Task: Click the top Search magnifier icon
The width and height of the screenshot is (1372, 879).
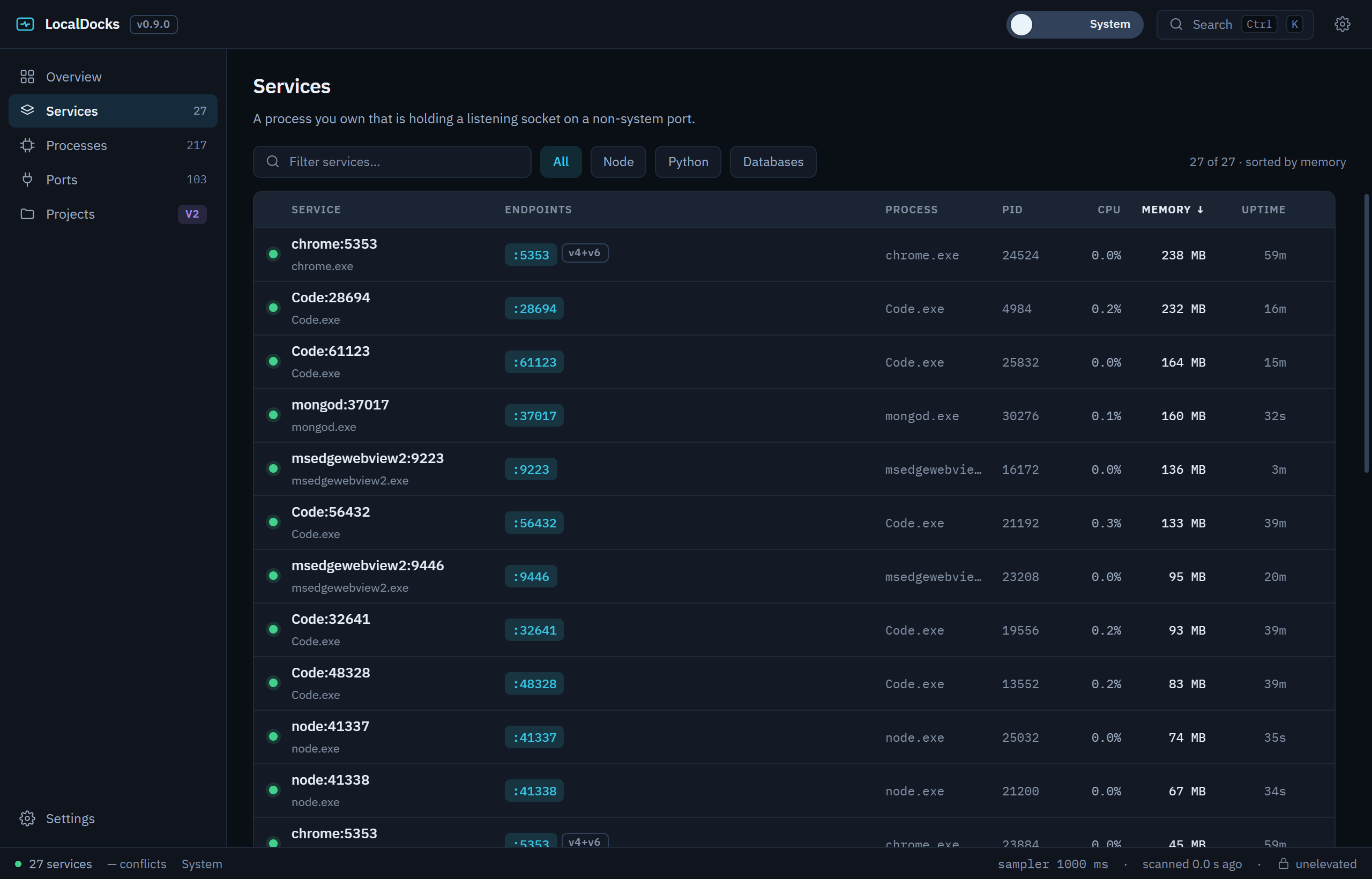Action: click(x=1176, y=24)
